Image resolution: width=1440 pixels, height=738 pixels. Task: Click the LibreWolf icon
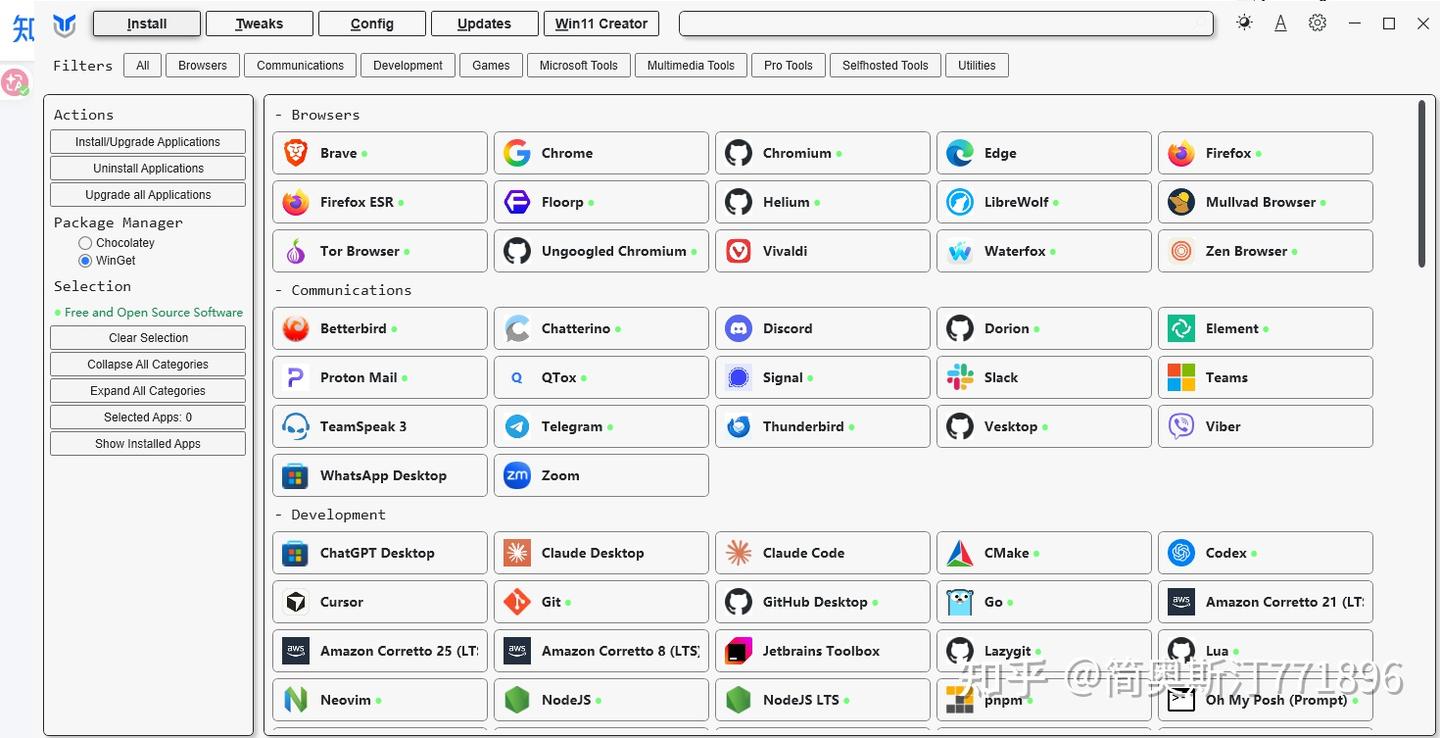(960, 202)
